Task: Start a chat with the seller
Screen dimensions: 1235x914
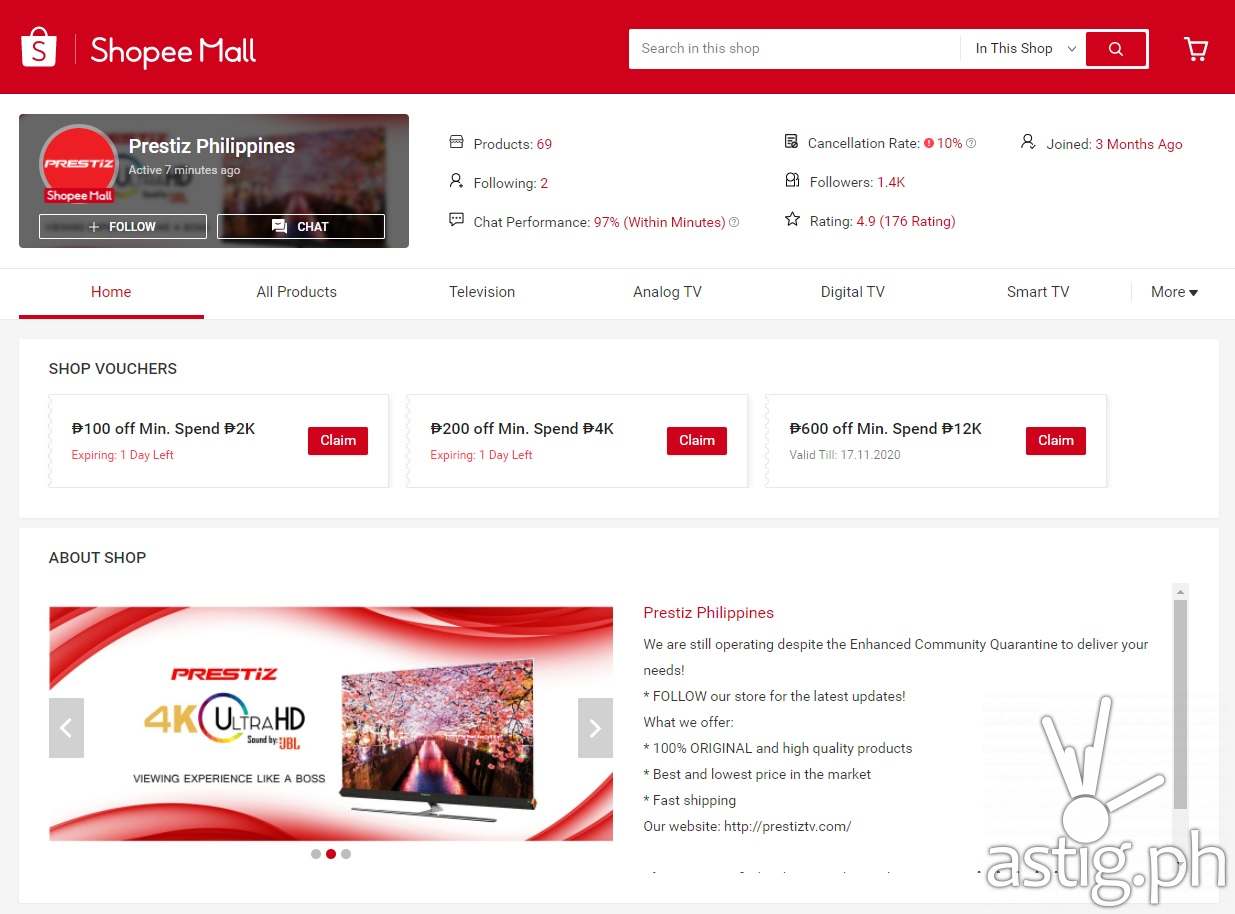Action: point(301,227)
